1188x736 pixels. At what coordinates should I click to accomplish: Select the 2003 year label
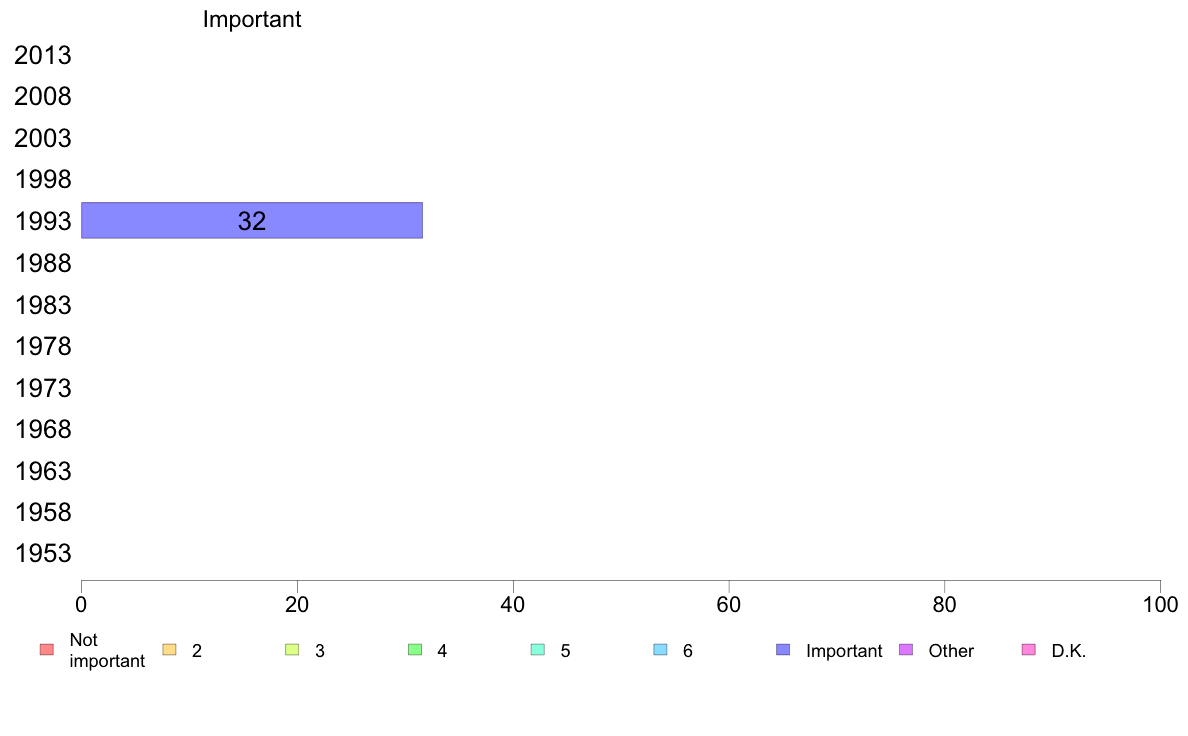coord(43,139)
